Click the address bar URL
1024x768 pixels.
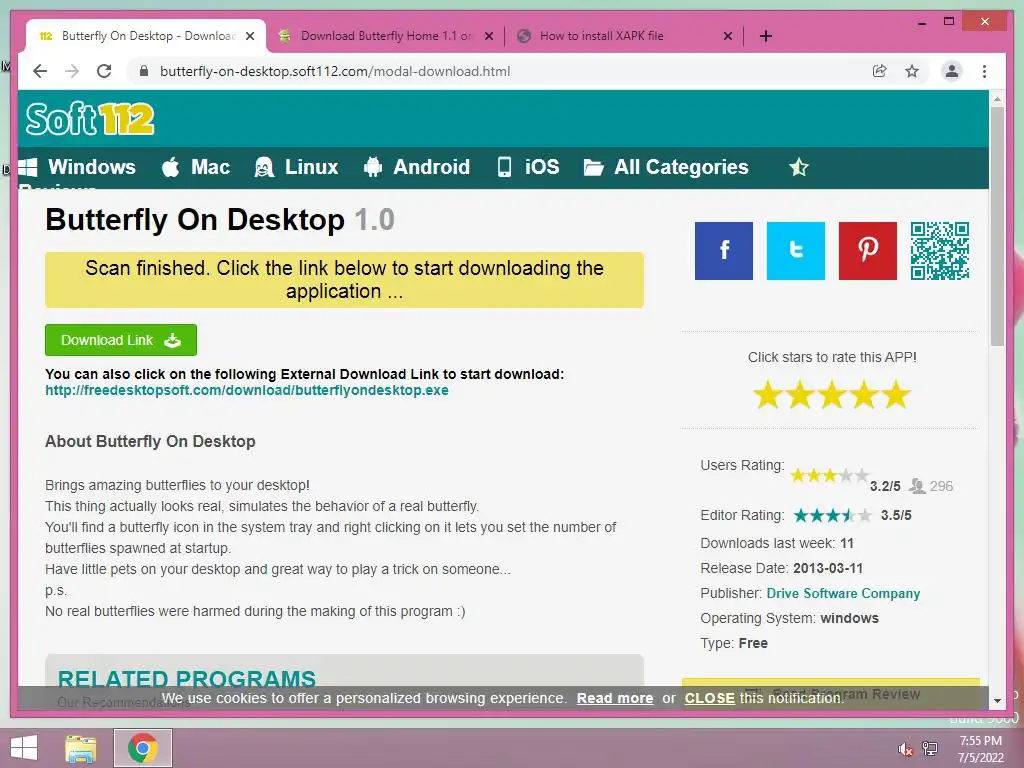click(335, 71)
